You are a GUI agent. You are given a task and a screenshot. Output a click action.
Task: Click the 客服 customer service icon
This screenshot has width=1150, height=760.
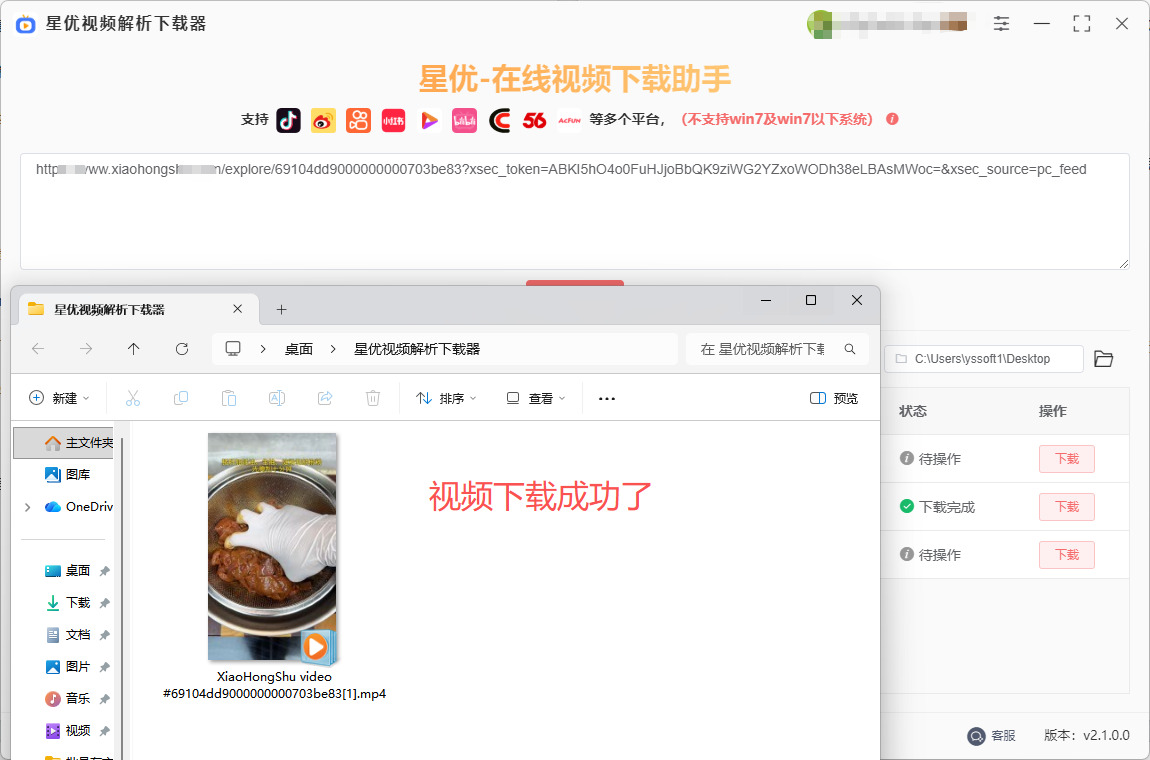coord(976,736)
